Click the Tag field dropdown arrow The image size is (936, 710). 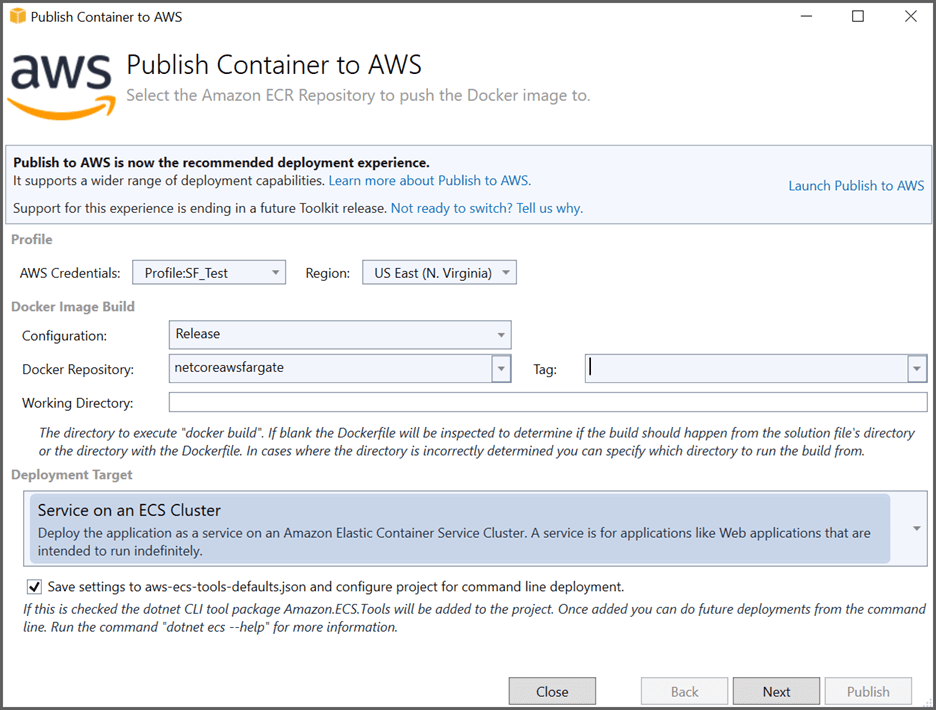point(916,368)
